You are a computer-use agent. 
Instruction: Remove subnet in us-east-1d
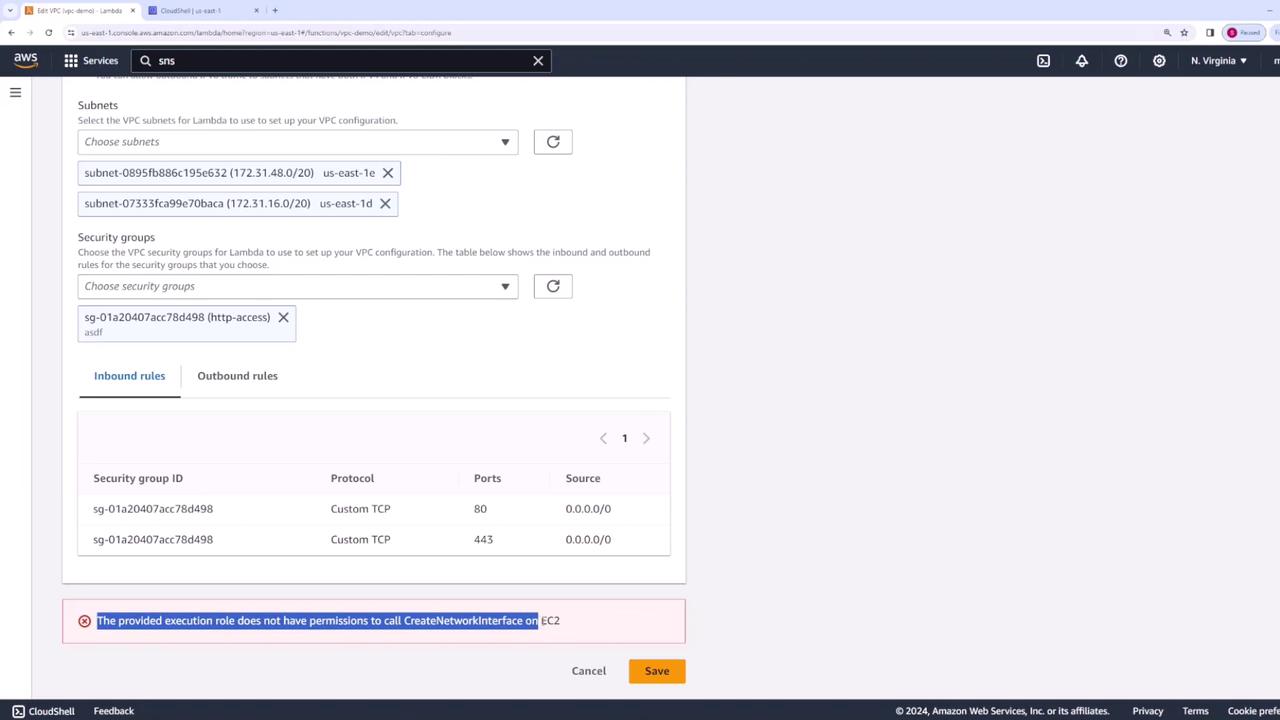tap(385, 203)
